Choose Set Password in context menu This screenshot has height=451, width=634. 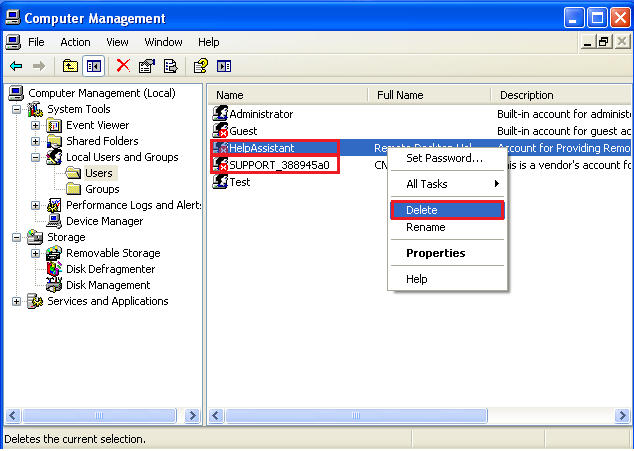(x=444, y=158)
